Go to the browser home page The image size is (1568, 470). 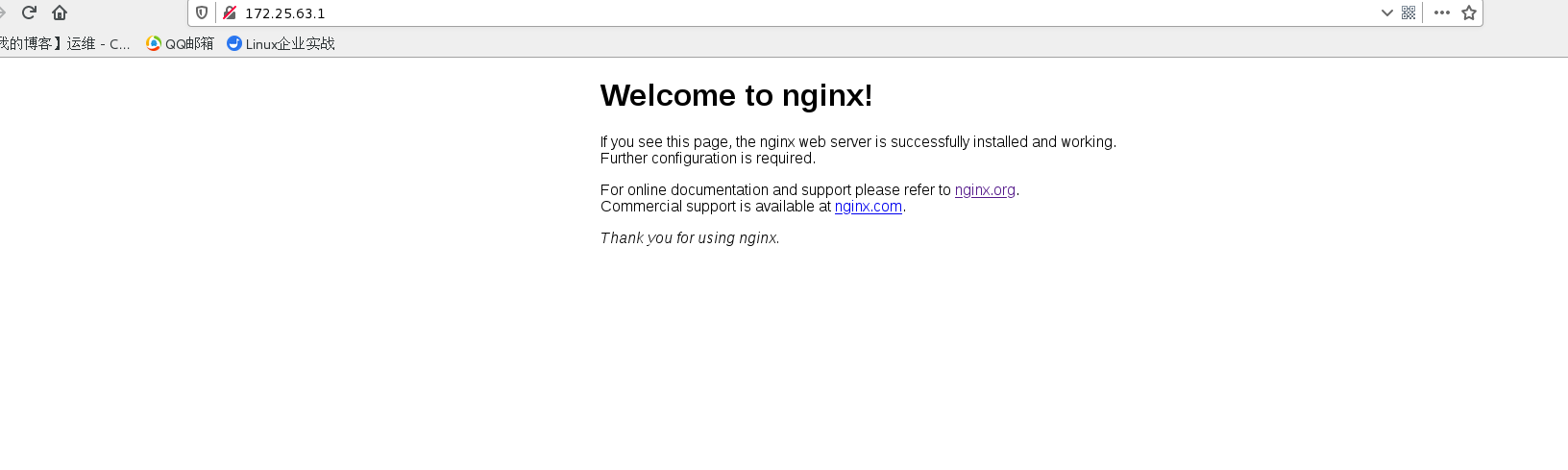tap(60, 12)
